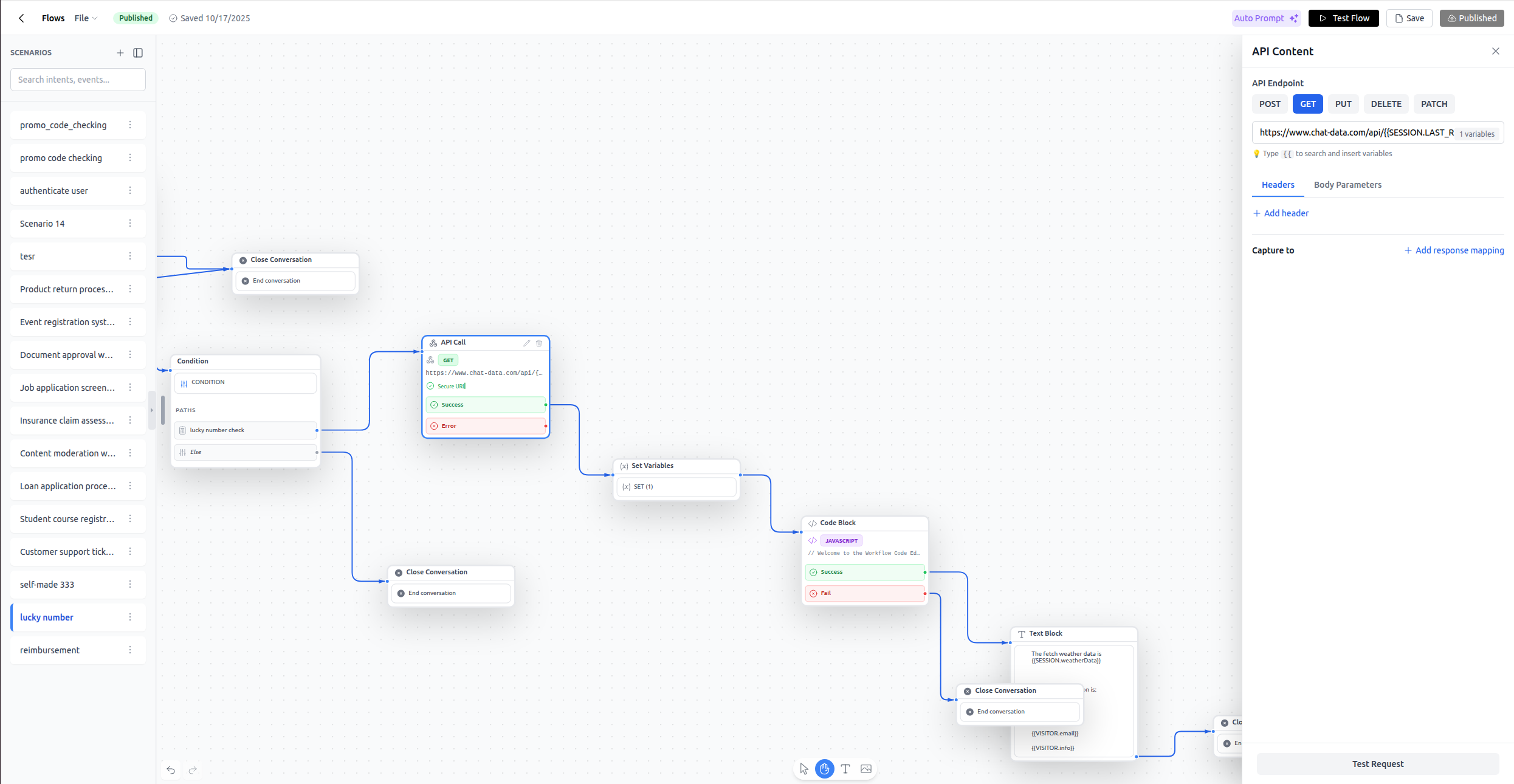Click Add response mapping link
The height and width of the screenshot is (784, 1514).
point(1454,250)
